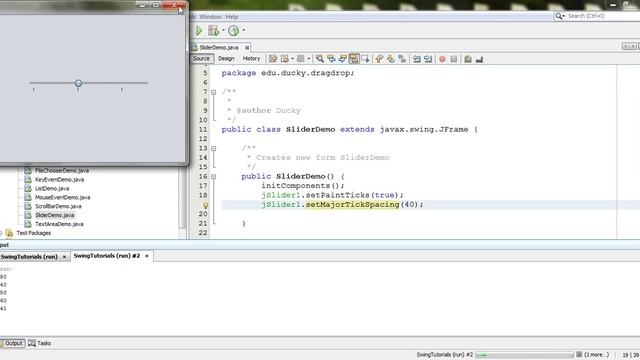This screenshot has width=640, height=360.
Task: Click the Profile Project clock icon
Action: click(233, 31)
